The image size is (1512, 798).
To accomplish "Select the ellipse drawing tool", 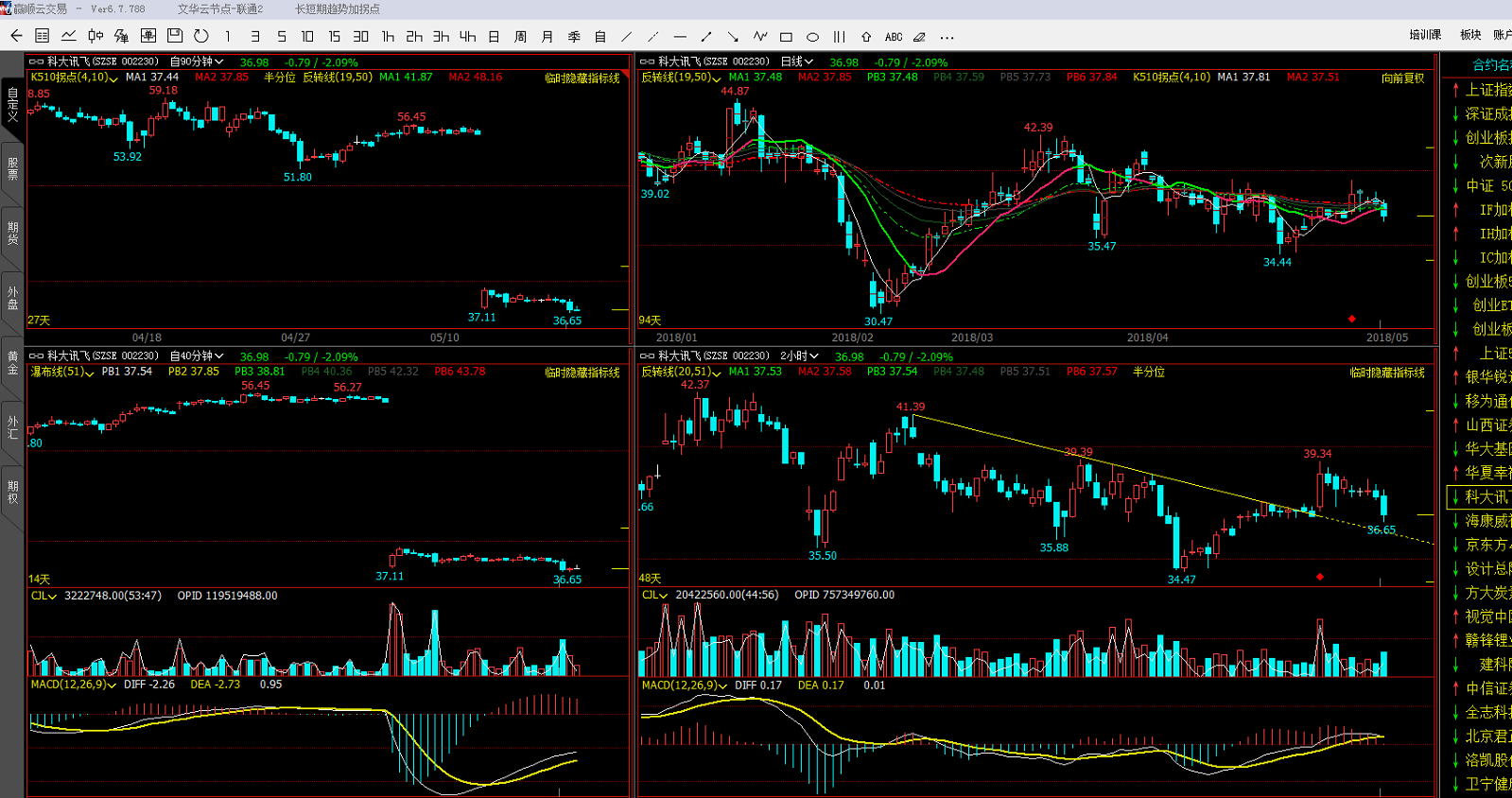I will (x=812, y=37).
